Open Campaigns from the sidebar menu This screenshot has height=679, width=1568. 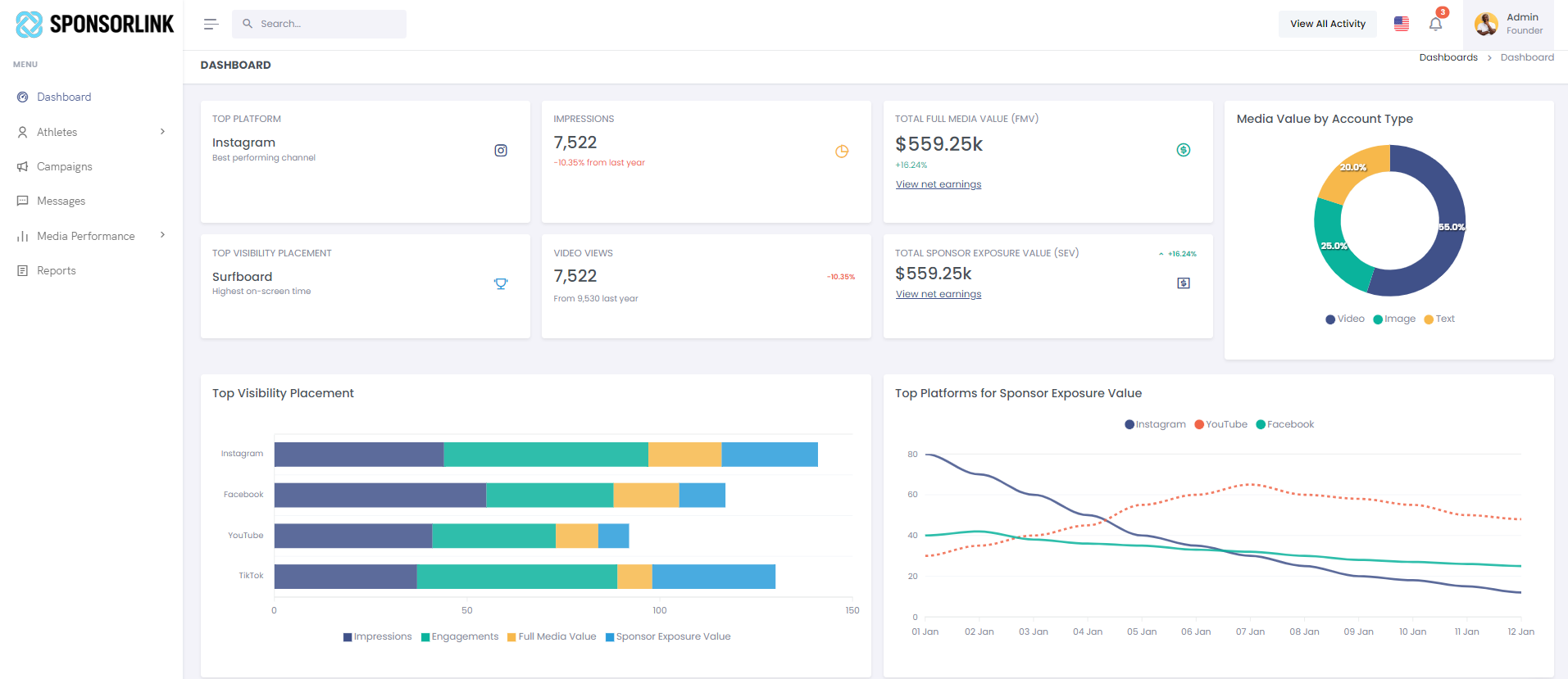[x=65, y=166]
